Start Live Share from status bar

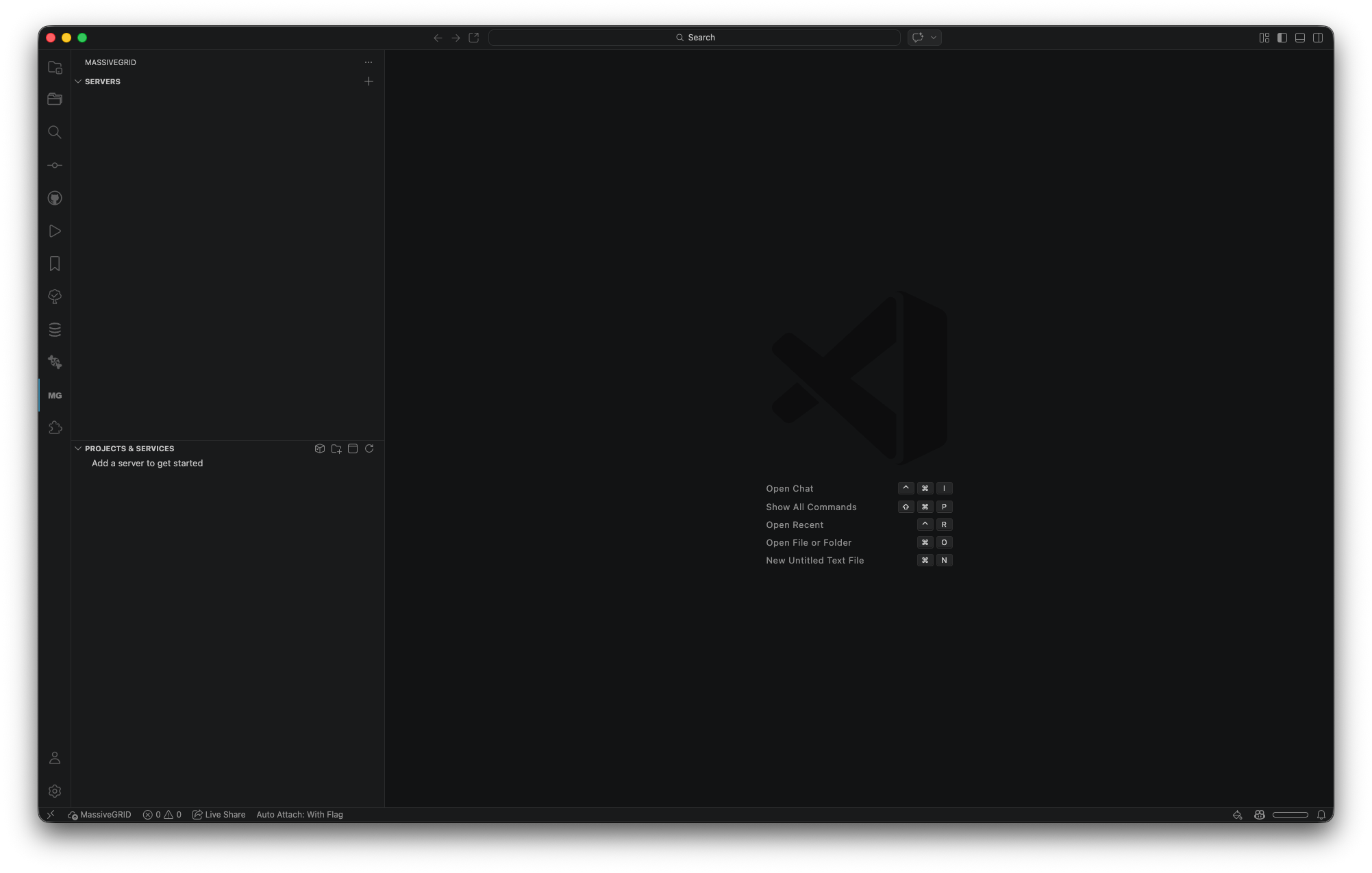tap(219, 815)
